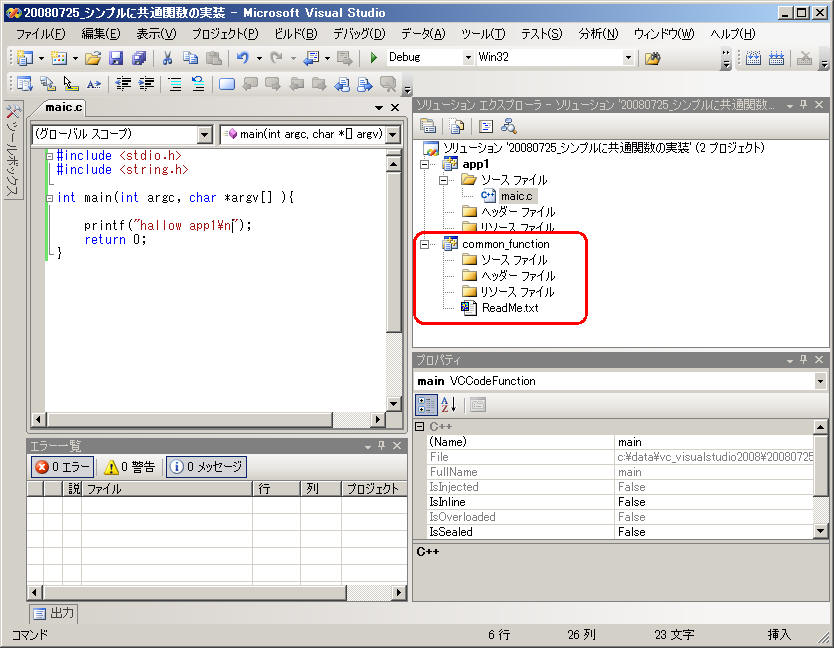The height and width of the screenshot is (648, 834).
Task: Click the Comment Out Selected Lines icon
Action: pos(174,84)
